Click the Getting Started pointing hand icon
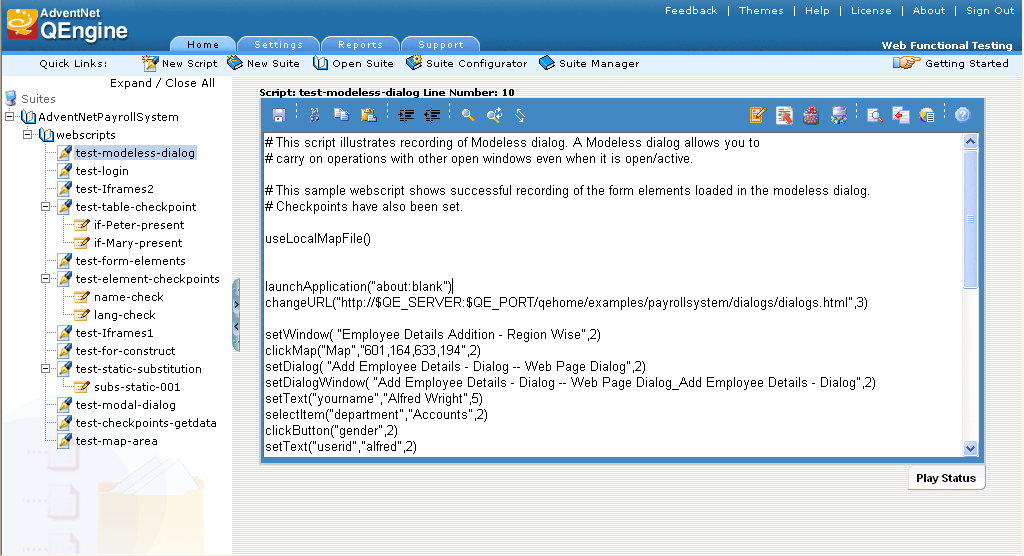Image resolution: width=1024 pixels, height=556 pixels. pyautogui.click(x=906, y=63)
